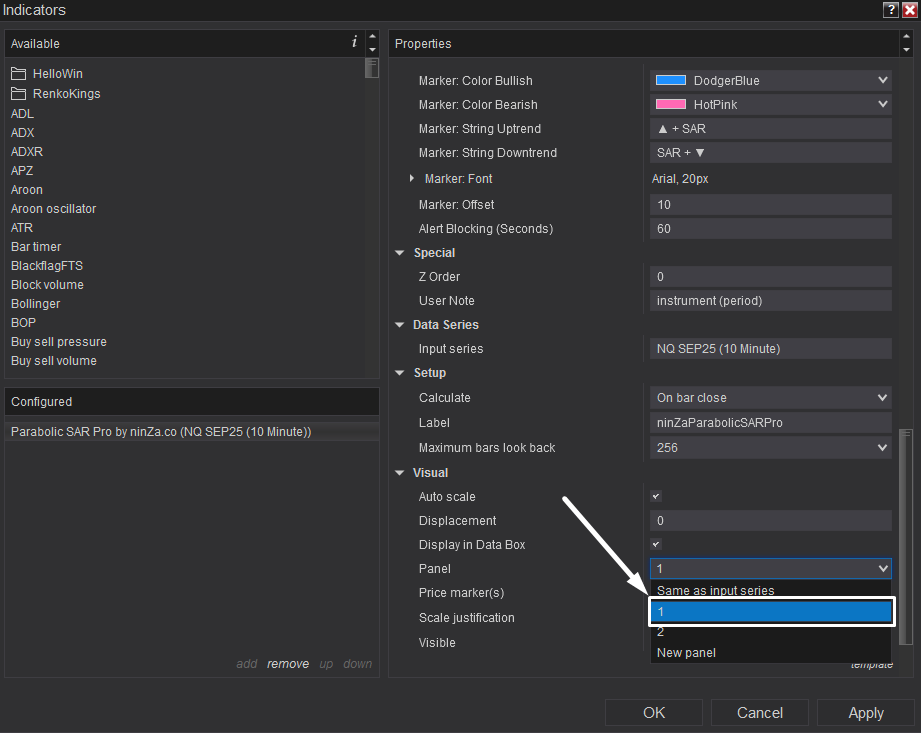Edit the Displacement field
Screen dimensions: 921x733
coord(771,521)
